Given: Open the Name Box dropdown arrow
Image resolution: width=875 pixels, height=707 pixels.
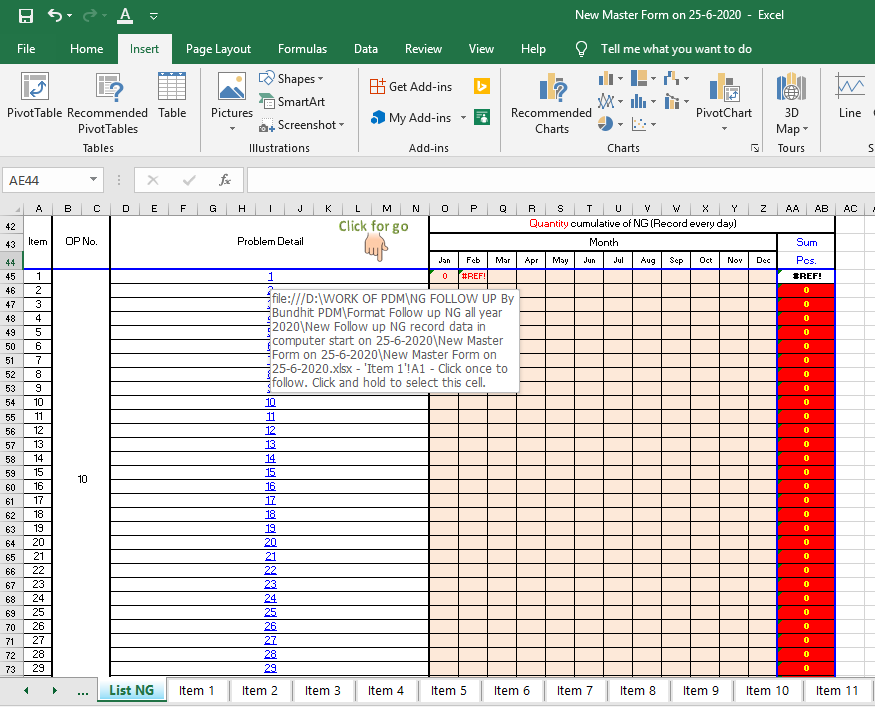Looking at the screenshot, I should 94,180.
